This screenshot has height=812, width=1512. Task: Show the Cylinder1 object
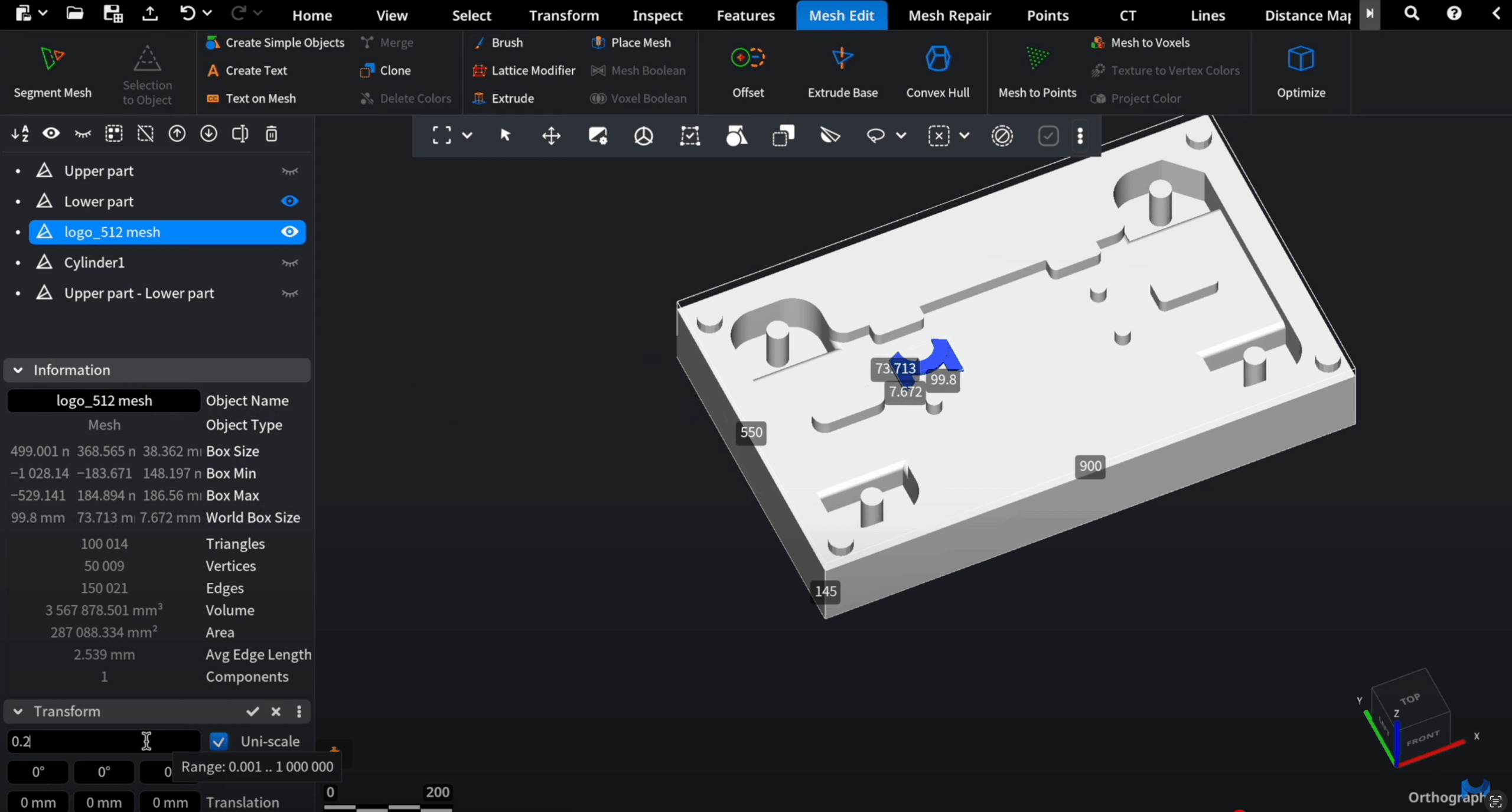coord(289,263)
